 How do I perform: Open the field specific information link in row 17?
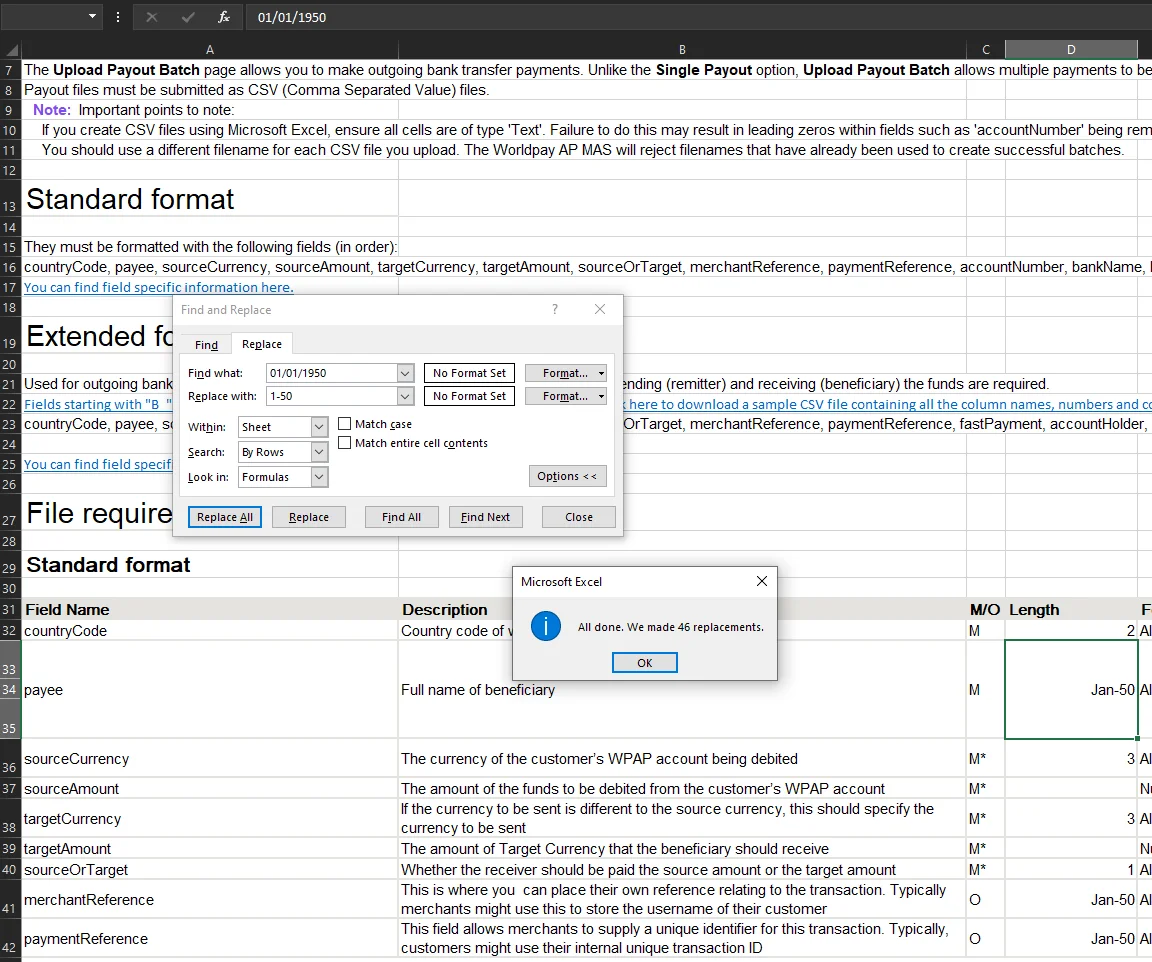159,287
